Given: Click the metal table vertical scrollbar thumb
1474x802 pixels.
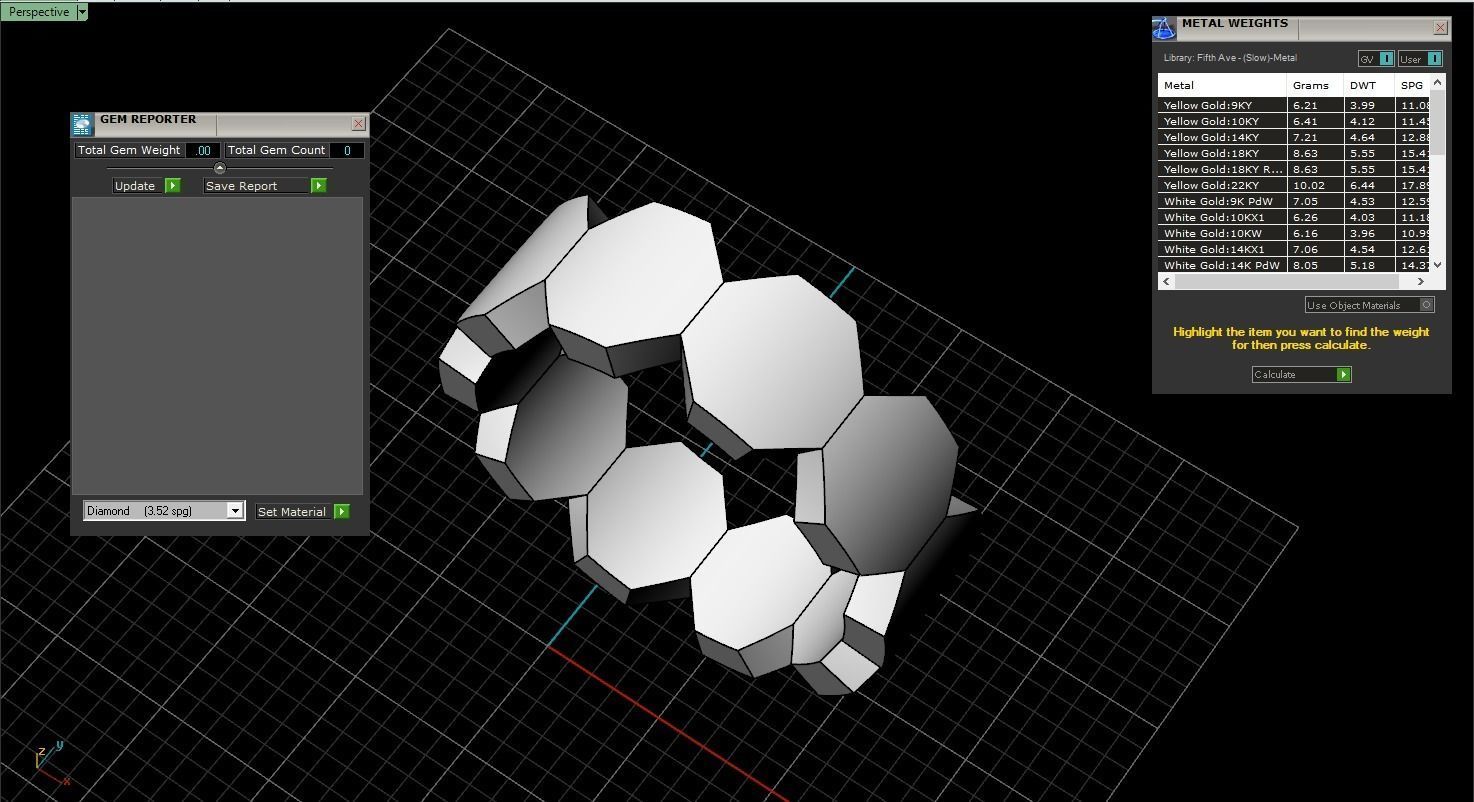Looking at the screenshot, I should pos(1438,122).
